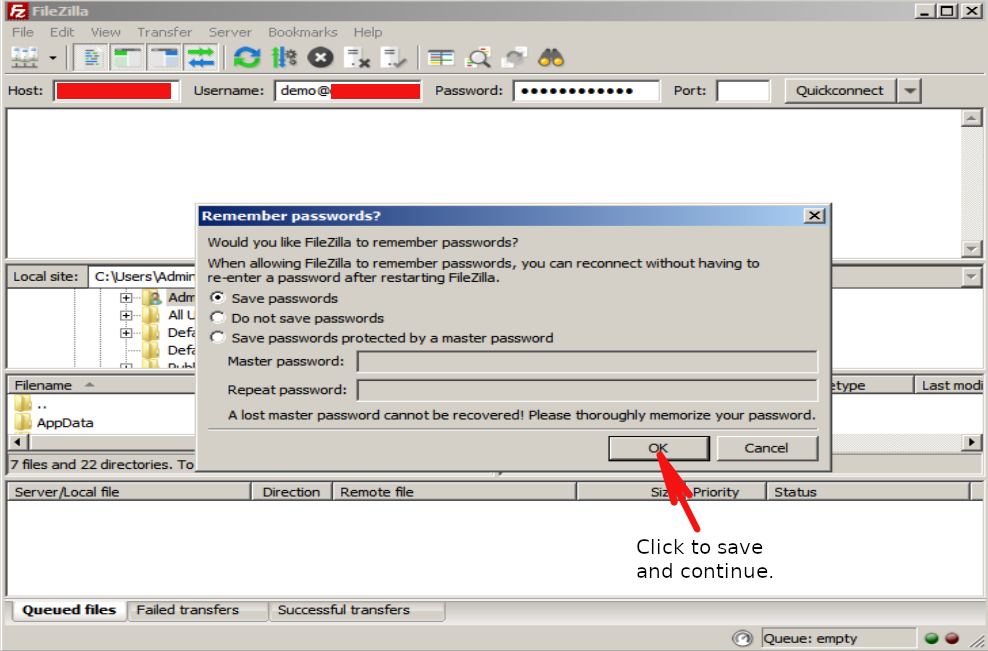988x651 pixels.
Task: Click the red activity indicator in status bar
Action: (x=952, y=638)
